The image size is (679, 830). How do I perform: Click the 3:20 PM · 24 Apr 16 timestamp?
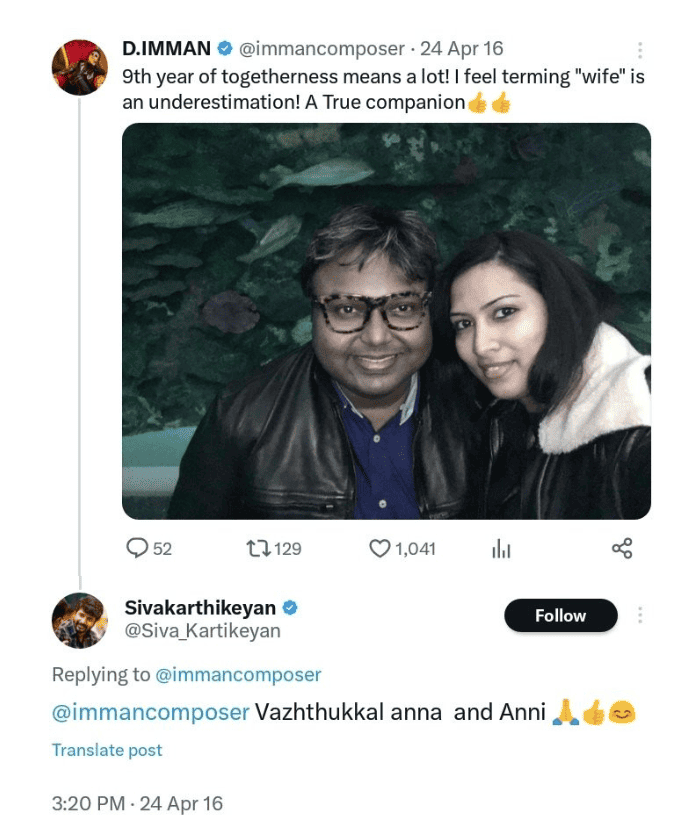[137, 803]
